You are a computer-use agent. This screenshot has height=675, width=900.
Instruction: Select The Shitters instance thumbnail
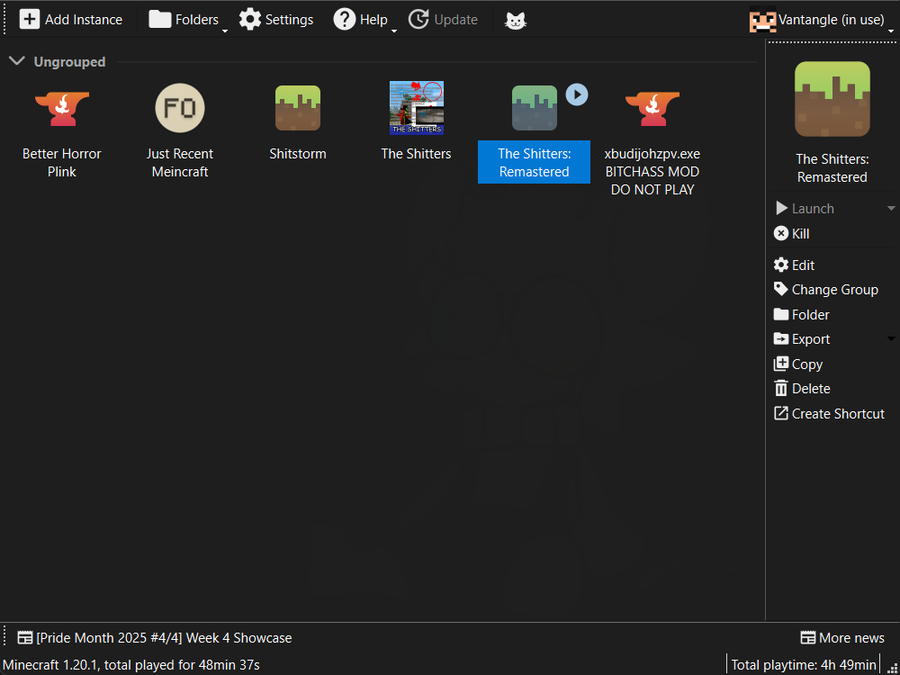[x=417, y=108]
